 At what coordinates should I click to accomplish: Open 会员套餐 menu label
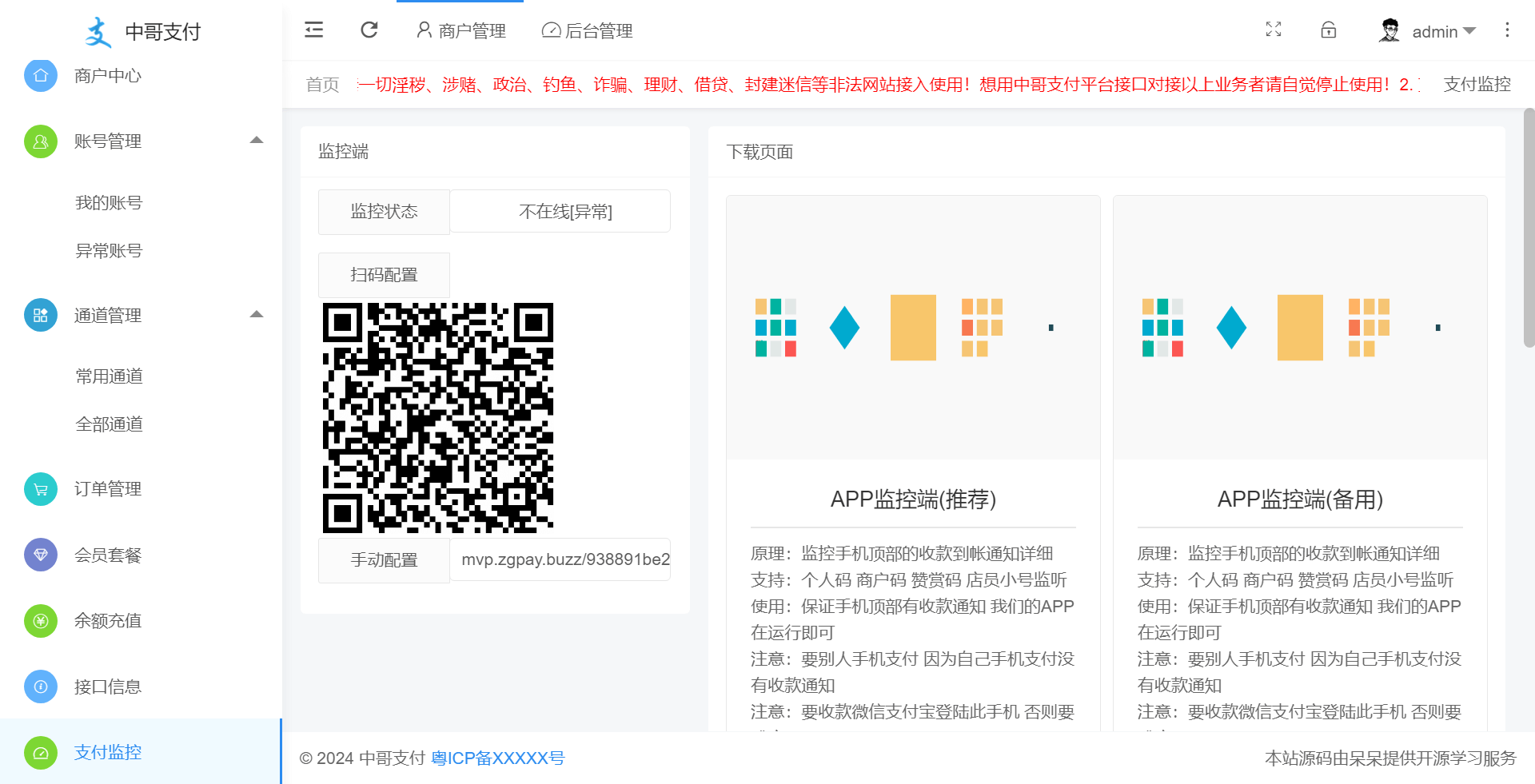(x=108, y=555)
